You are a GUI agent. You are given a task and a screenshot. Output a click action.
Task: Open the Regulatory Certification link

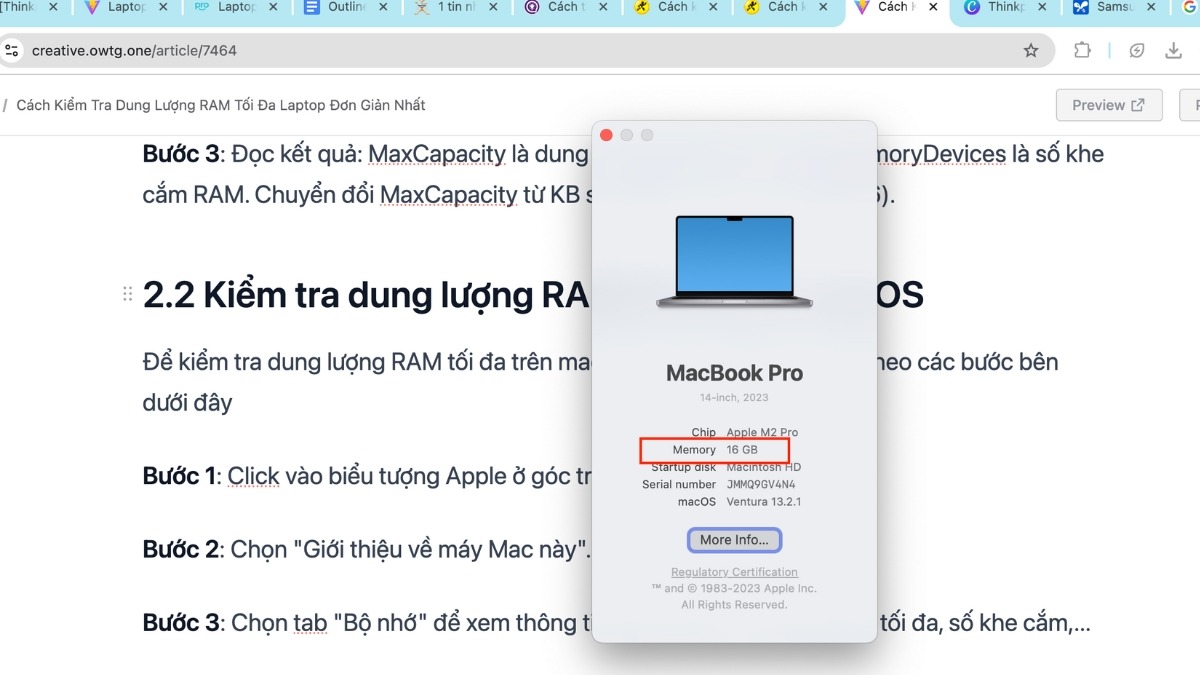pos(734,572)
